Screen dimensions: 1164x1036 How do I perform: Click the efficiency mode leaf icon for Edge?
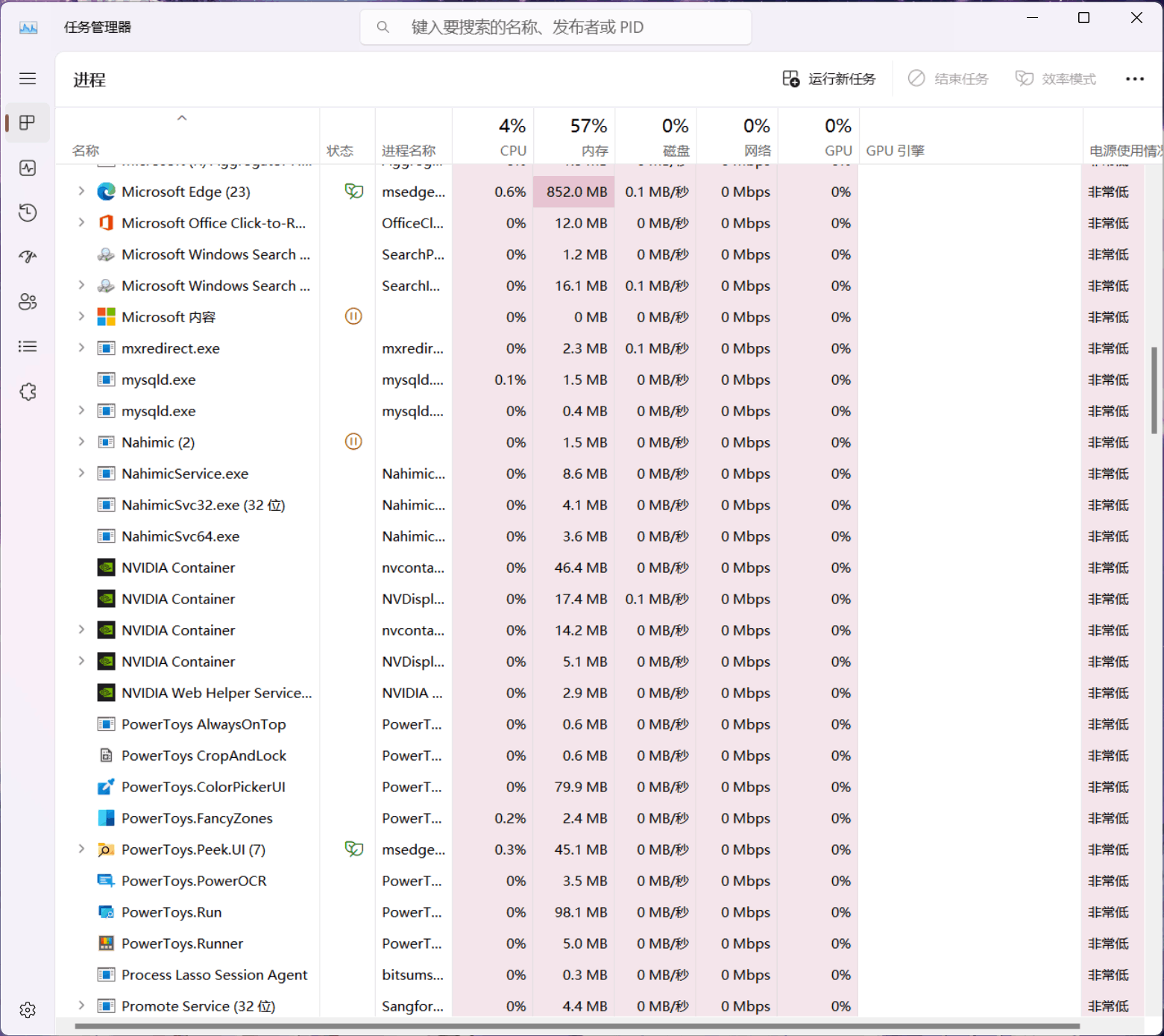[353, 192]
